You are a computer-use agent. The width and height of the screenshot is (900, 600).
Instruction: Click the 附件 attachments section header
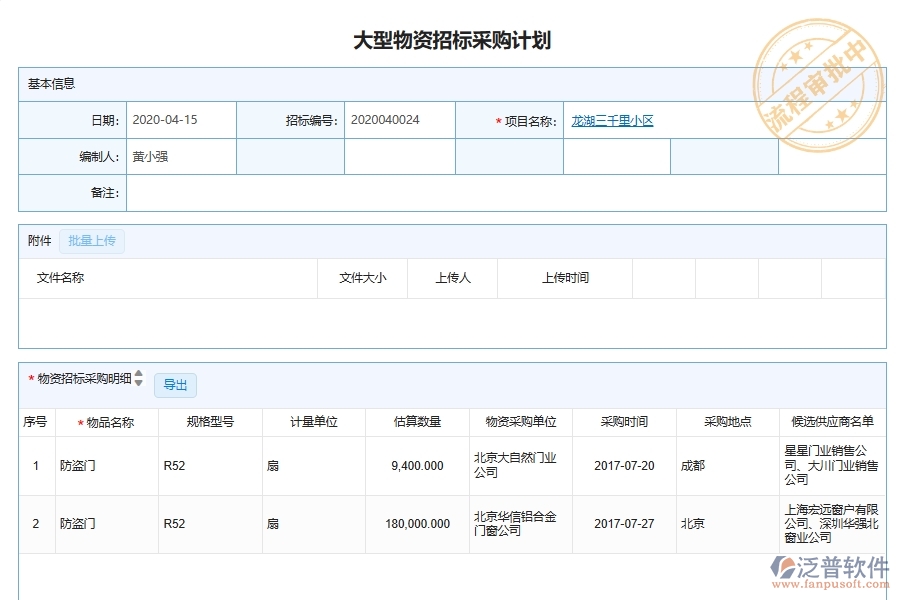(x=37, y=240)
